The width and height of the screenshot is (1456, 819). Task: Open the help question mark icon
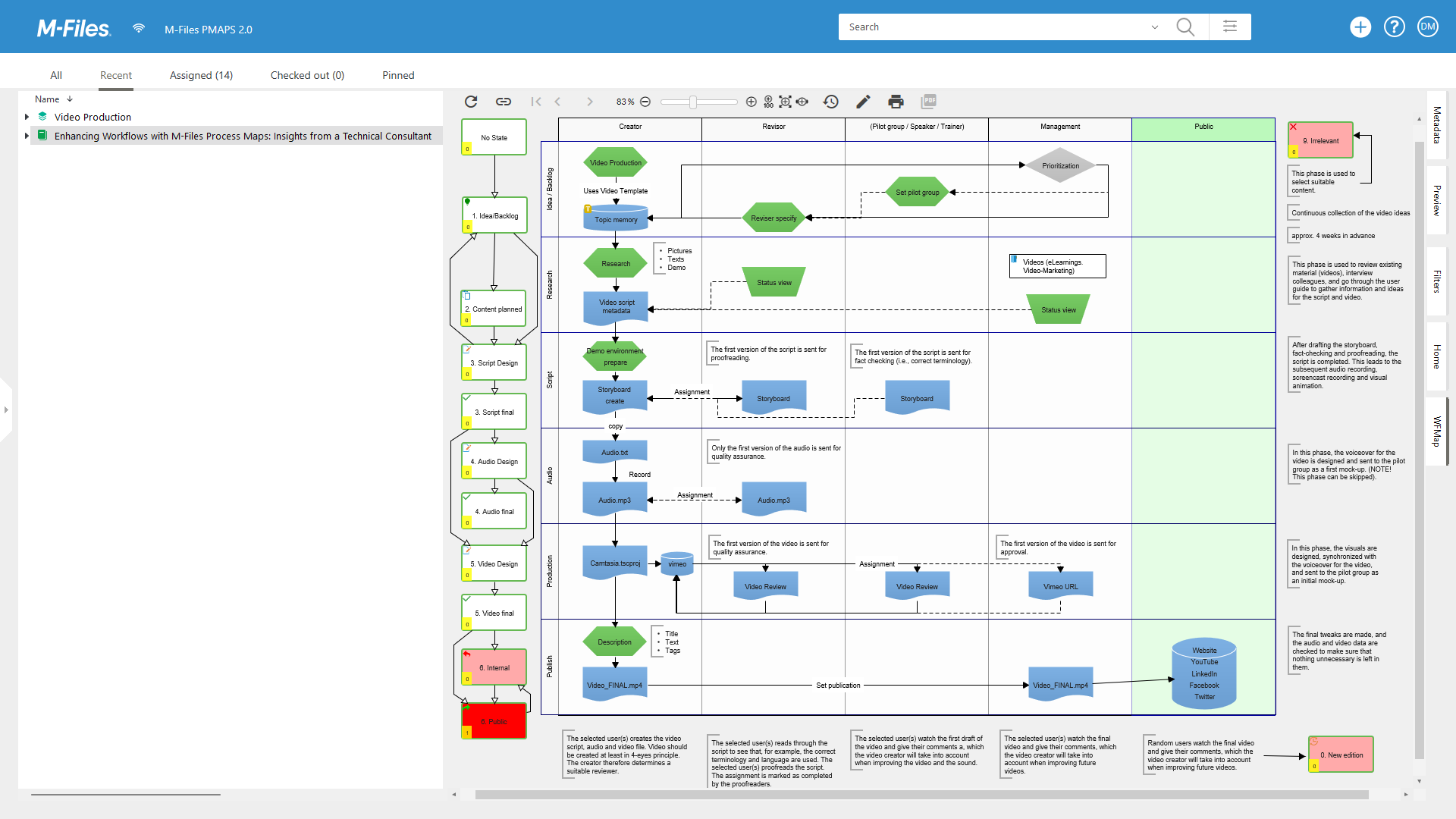(1394, 27)
